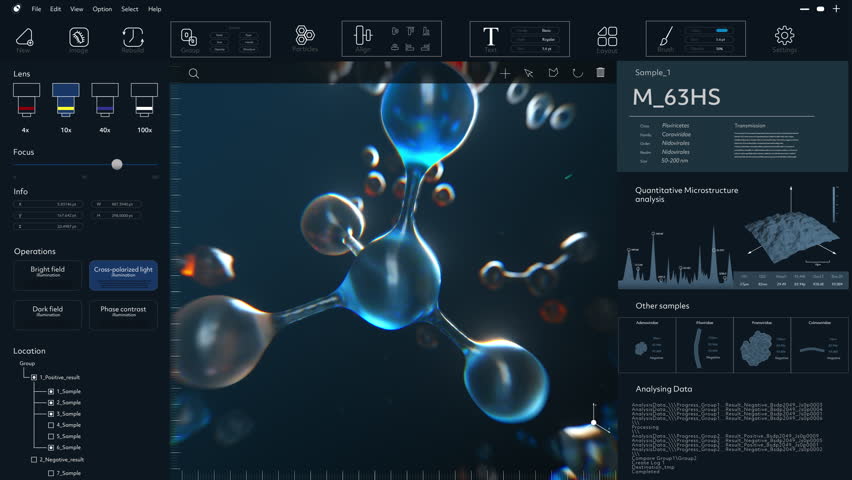Click the Focus slider handle
This screenshot has width=852, height=480.
pyautogui.click(x=117, y=164)
